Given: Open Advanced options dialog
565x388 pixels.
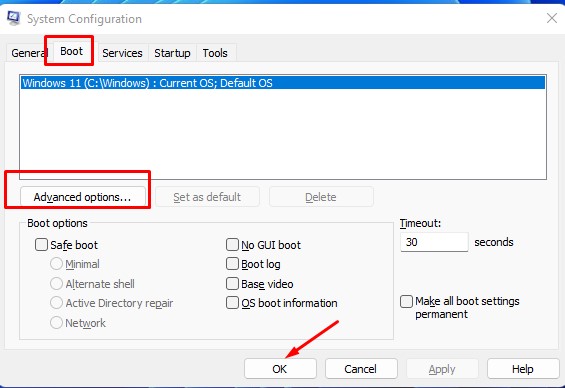Looking at the screenshot, I should pos(83,197).
